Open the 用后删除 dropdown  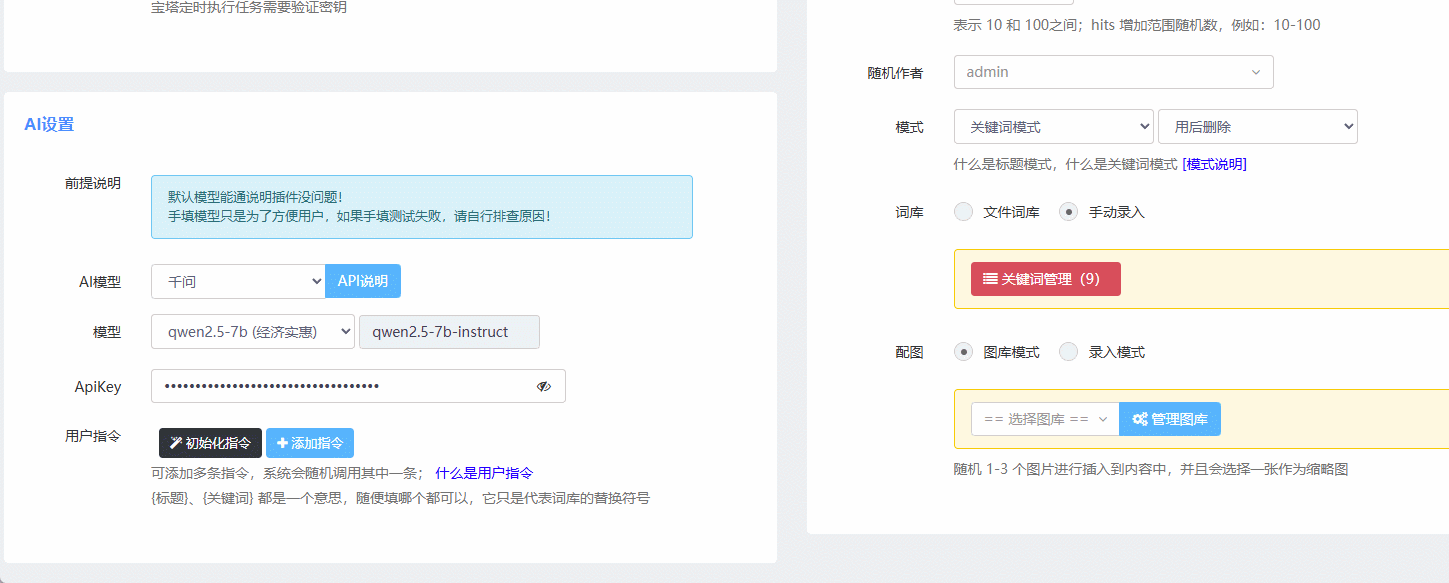point(1257,127)
